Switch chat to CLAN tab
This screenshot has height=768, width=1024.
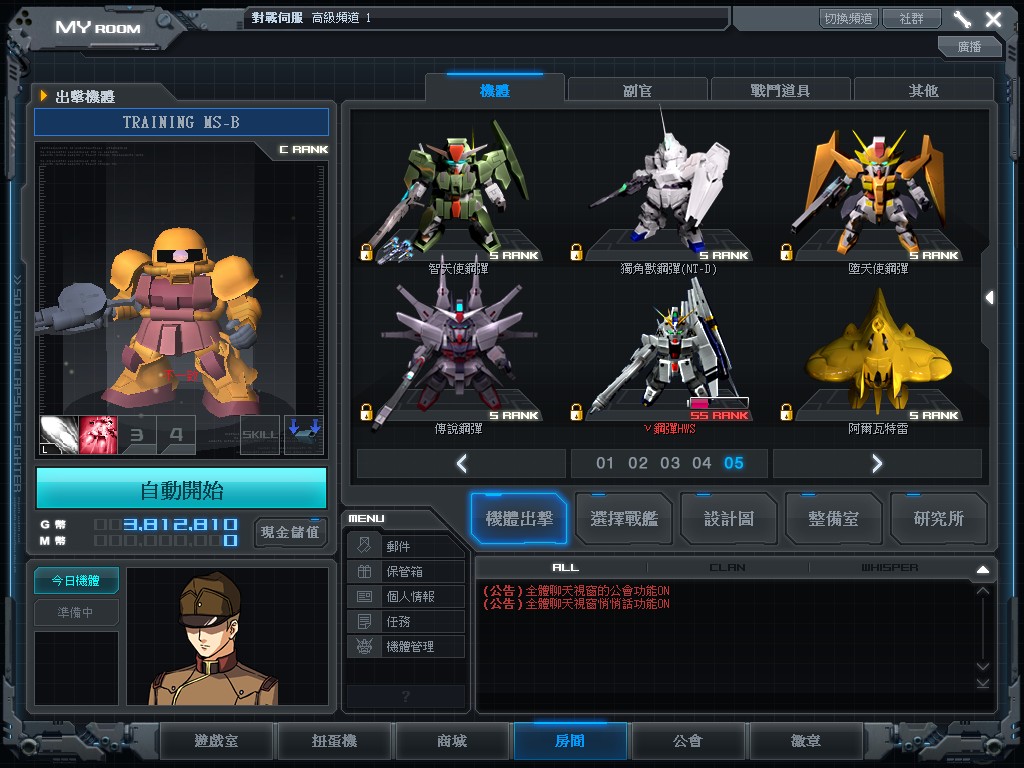(728, 568)
